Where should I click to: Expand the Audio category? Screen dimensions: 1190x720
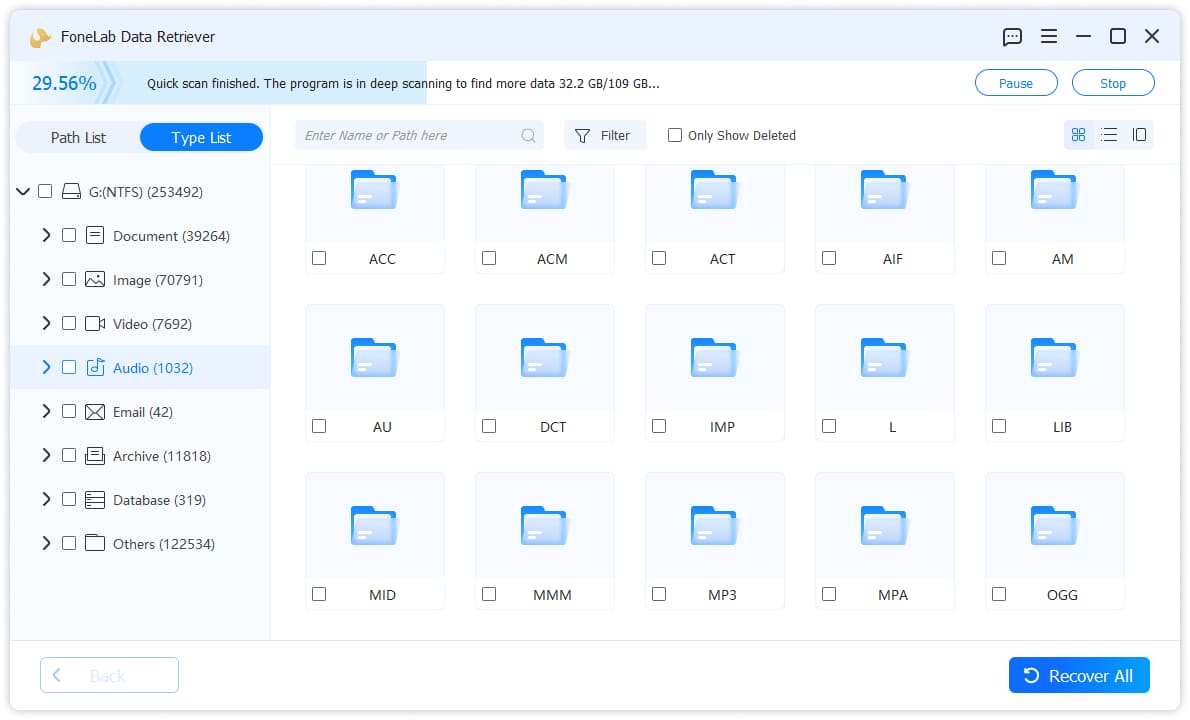point(46,367)
